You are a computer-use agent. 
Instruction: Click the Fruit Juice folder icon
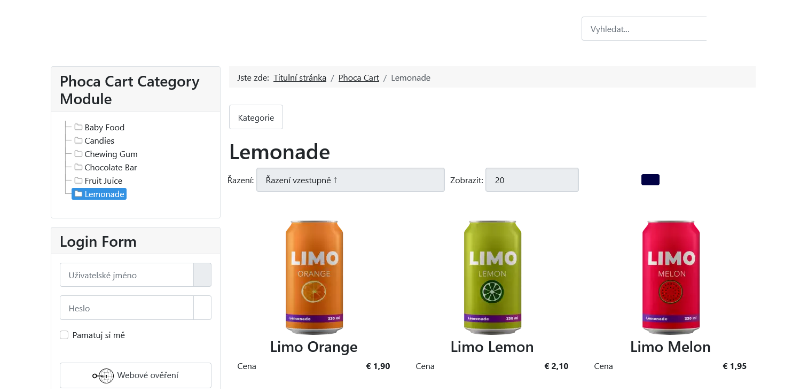[78, 180]
